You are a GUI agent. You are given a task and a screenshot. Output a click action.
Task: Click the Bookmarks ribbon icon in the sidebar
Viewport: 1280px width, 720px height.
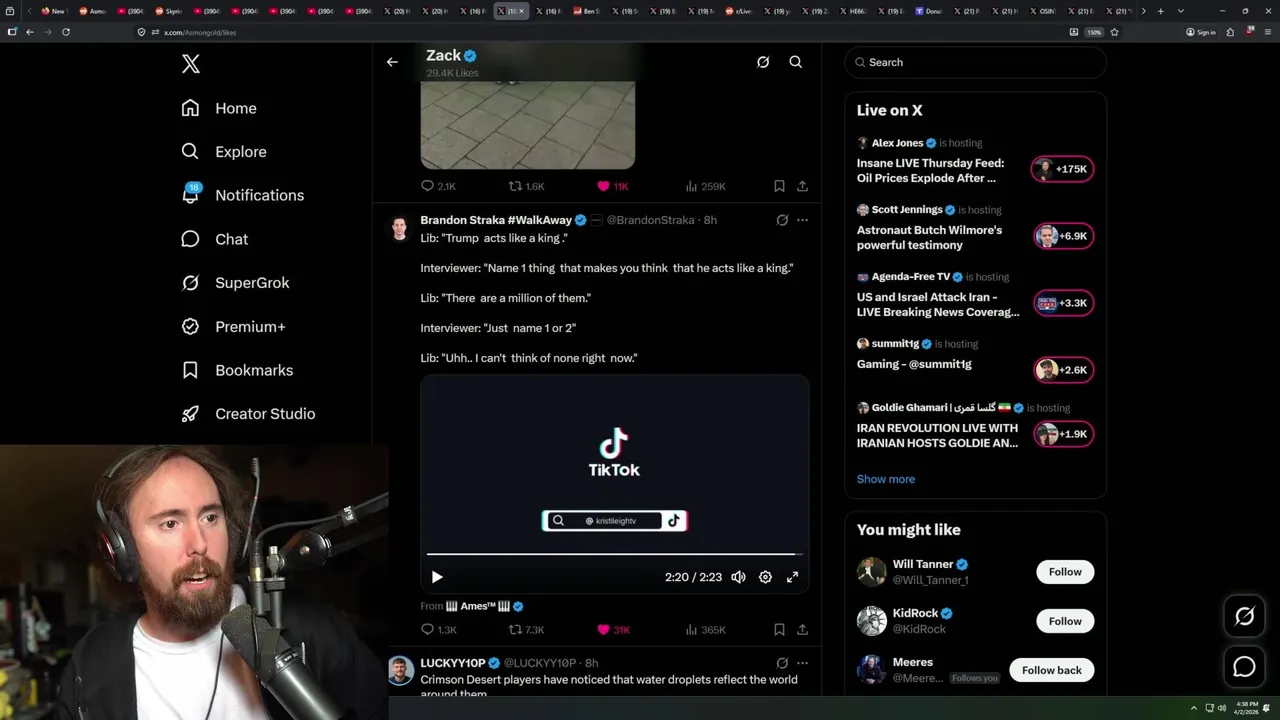pos(190,370)
